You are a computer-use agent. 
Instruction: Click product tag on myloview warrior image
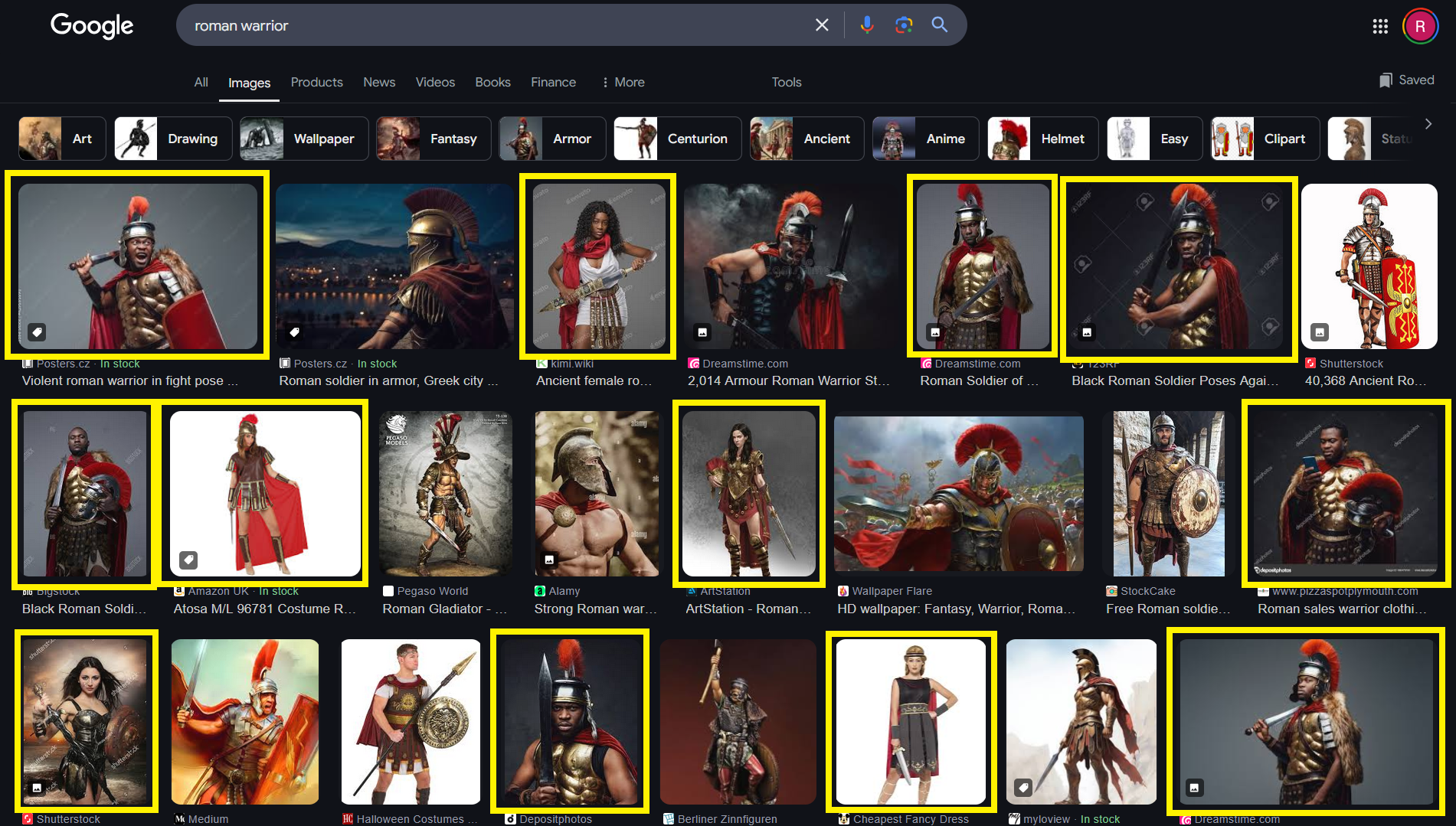point(1023,787)
